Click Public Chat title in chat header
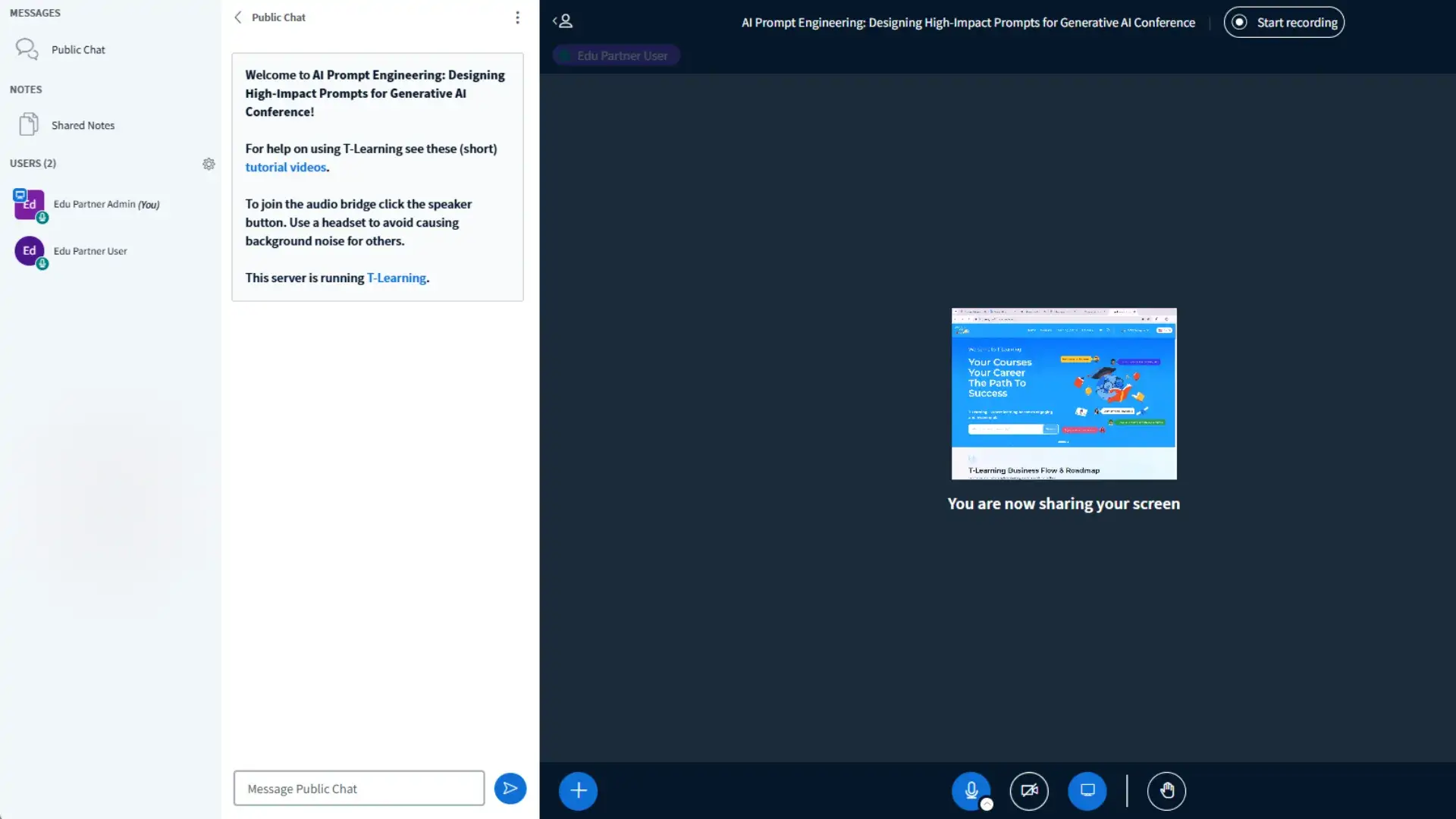The width and height of the screenshot is (1456, 819). pos(278,17)
